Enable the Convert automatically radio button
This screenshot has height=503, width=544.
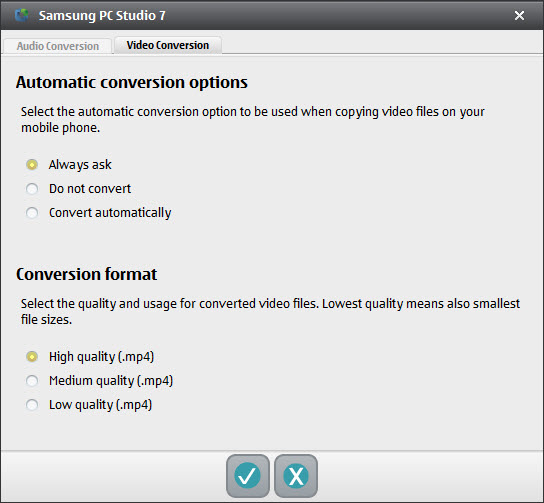pyautogui.click(x=32, y=213)
